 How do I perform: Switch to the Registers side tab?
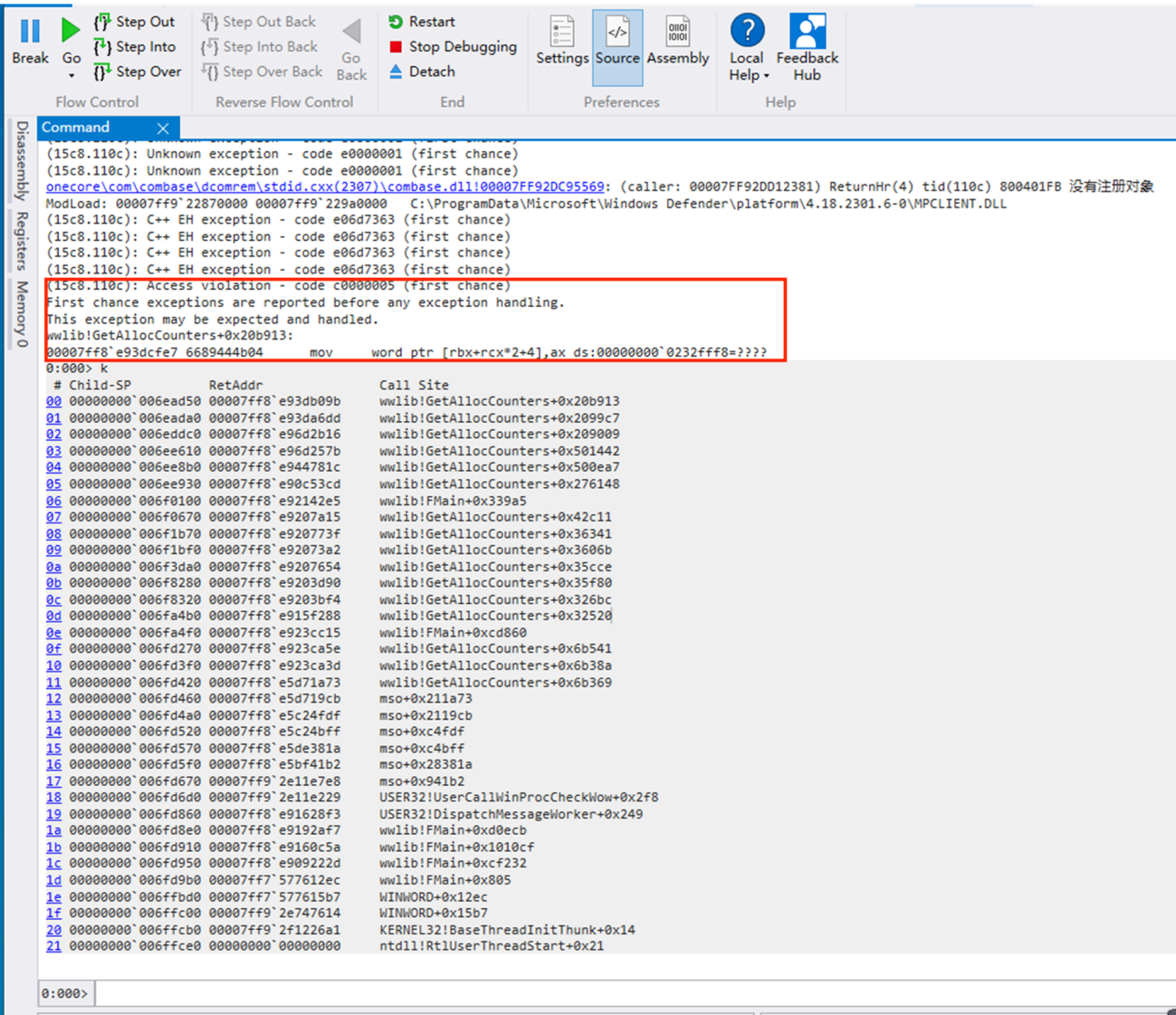[22, 241]
